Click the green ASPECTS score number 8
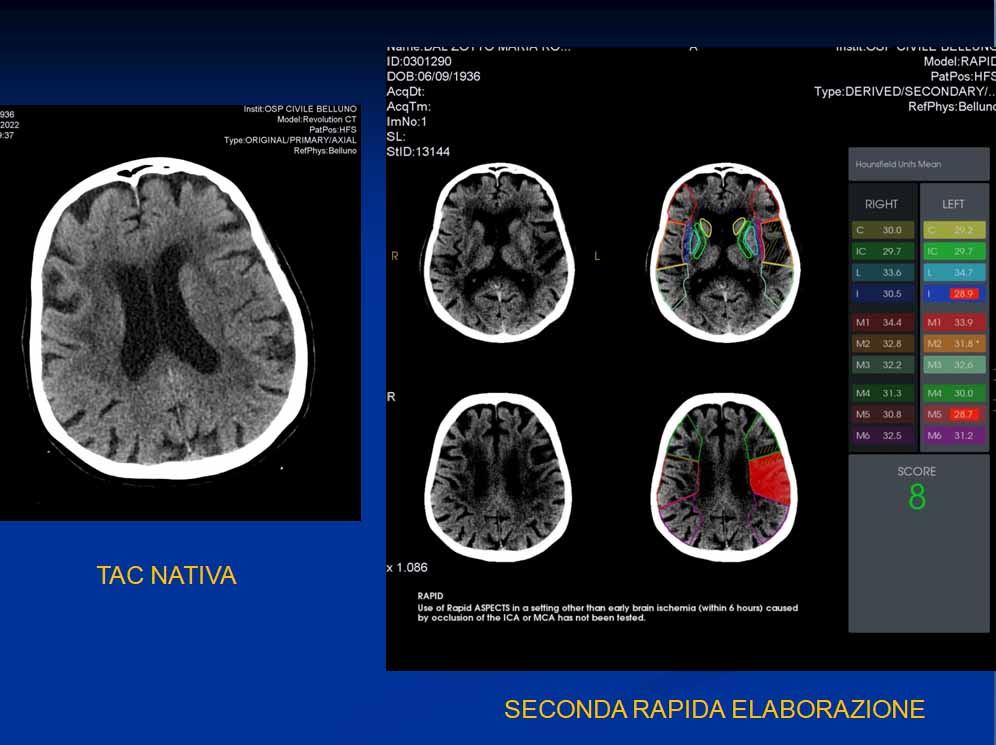Screen dimensions: 996x745 [917, 497]
